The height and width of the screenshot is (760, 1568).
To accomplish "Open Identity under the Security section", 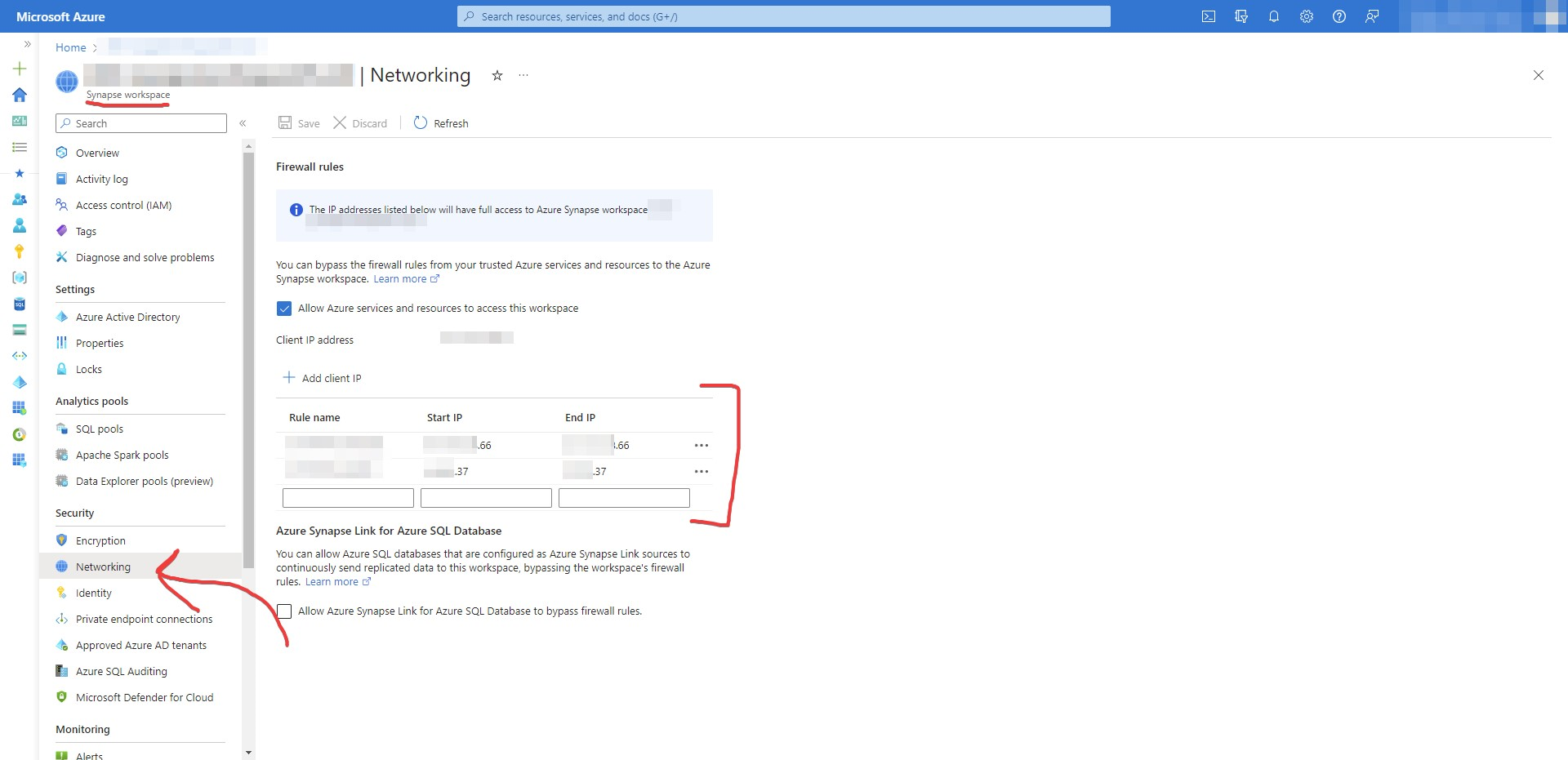I will [93, 593].
